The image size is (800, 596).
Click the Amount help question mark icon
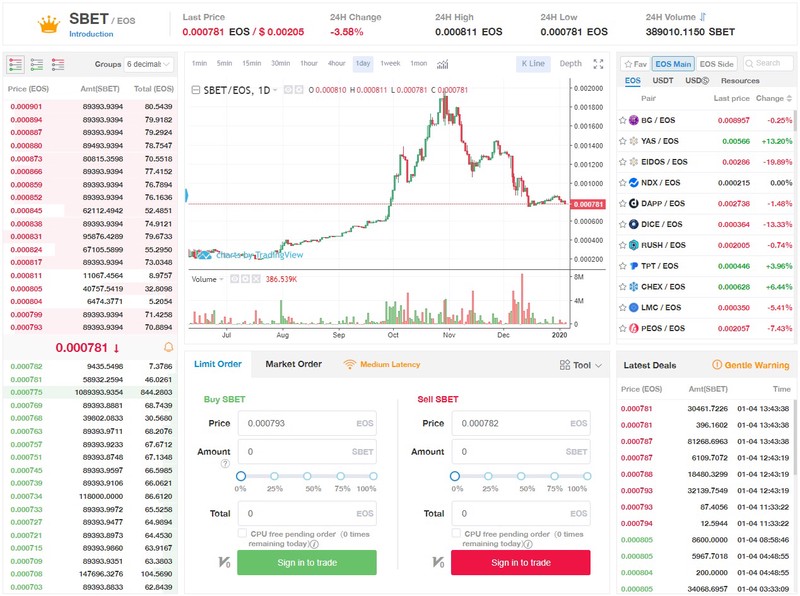(225, 463)
